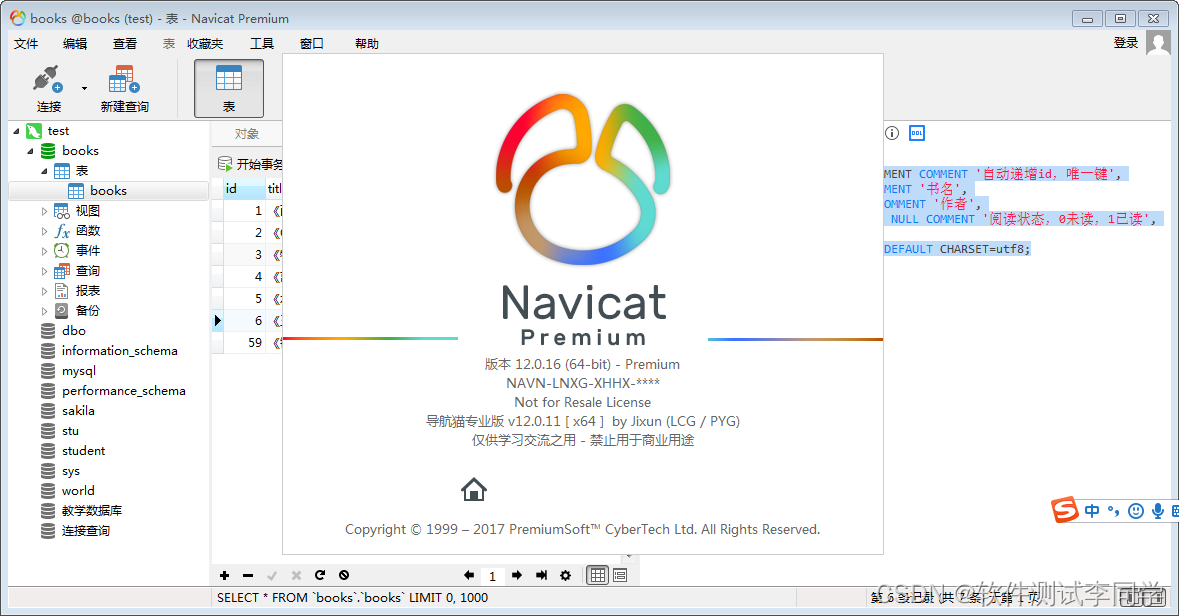Click the Connection plug icon

point(47,79)
